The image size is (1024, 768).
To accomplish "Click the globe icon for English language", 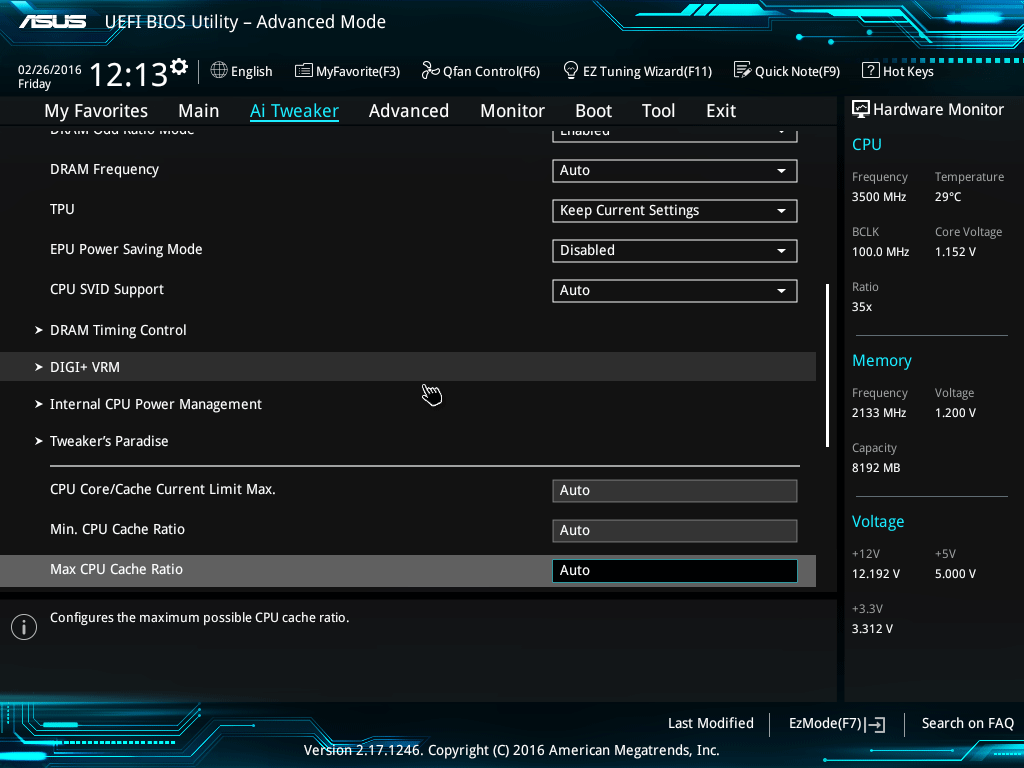I will coord(219,70).
